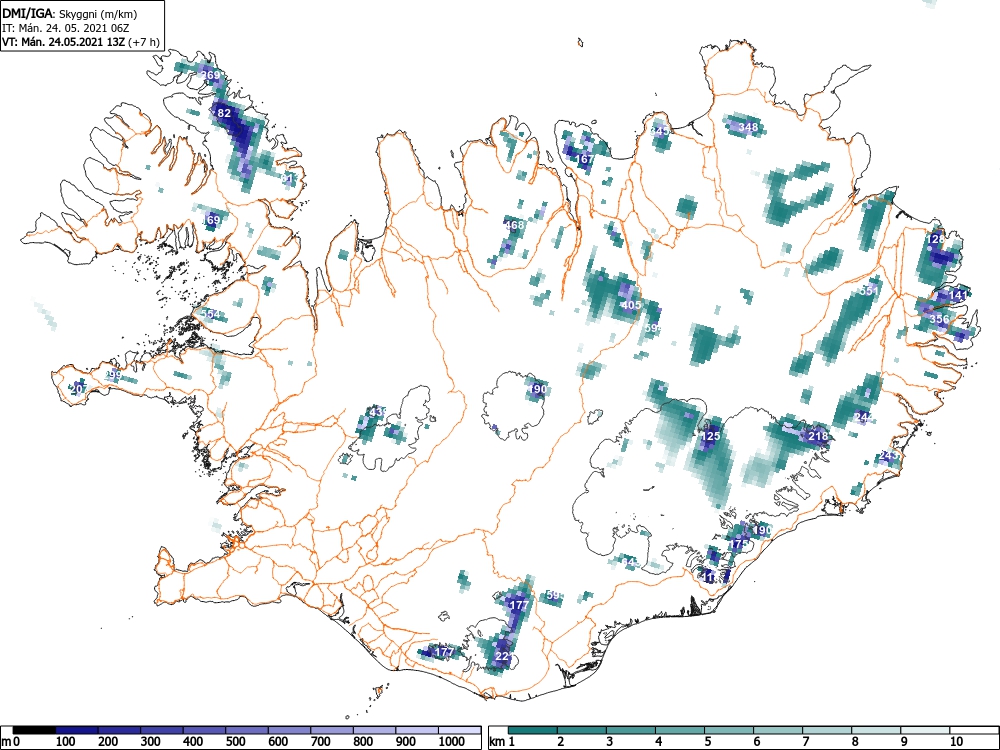Click the 'IT: Mán. 24. 05. 2021 06Z' line
The image size is (1000, 750).
click(x=66, y=28)
